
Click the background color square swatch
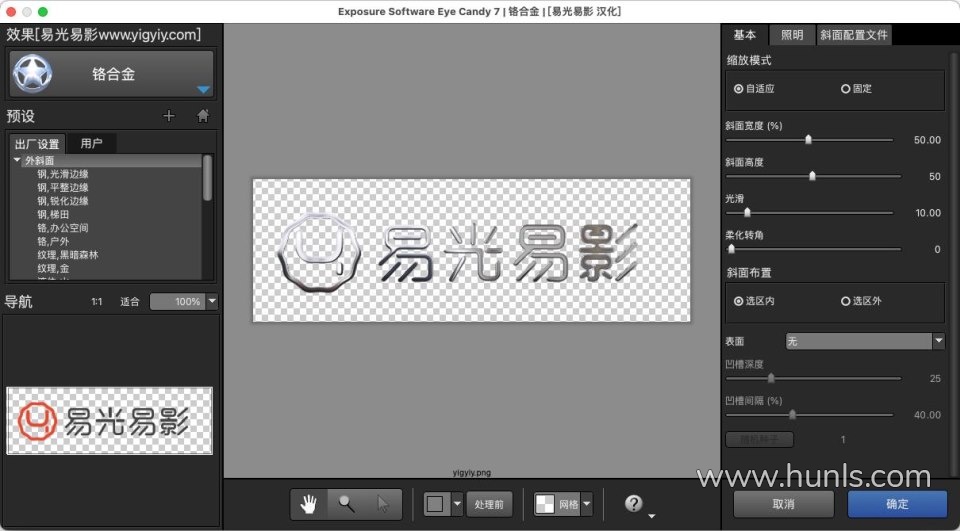pos(435,504)
